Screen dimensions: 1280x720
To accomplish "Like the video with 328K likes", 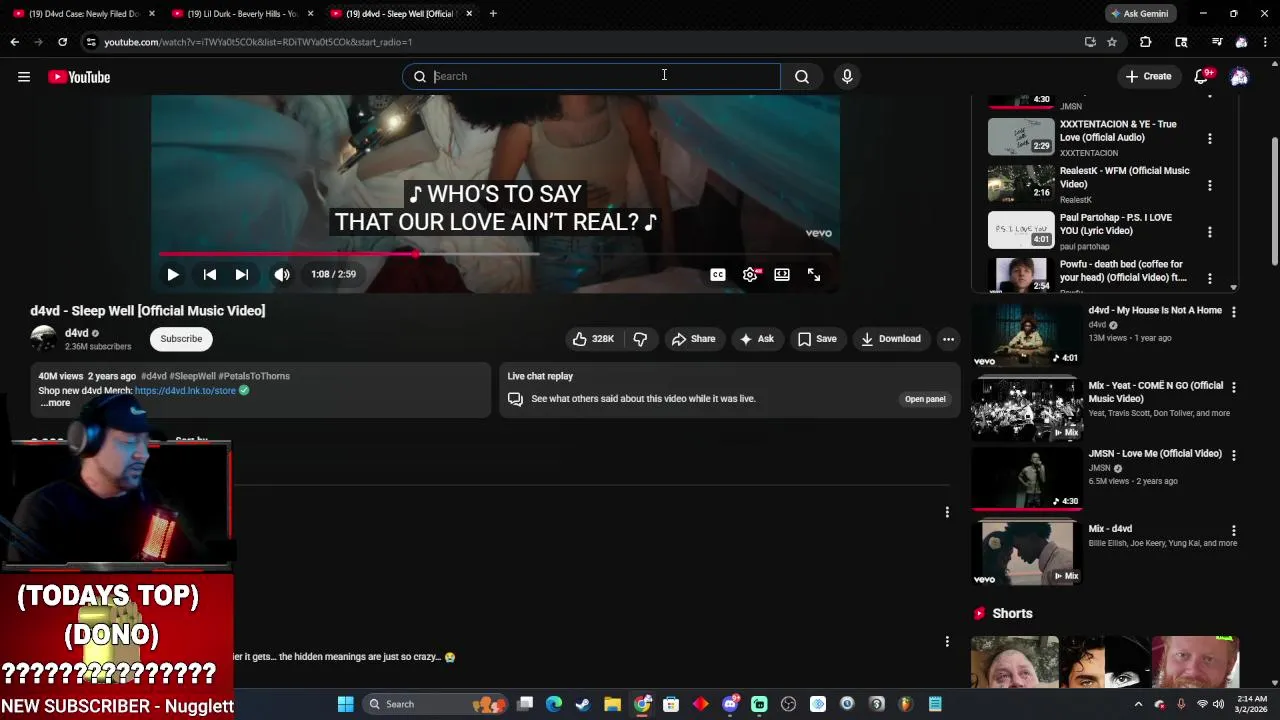I will click(592, 339).
